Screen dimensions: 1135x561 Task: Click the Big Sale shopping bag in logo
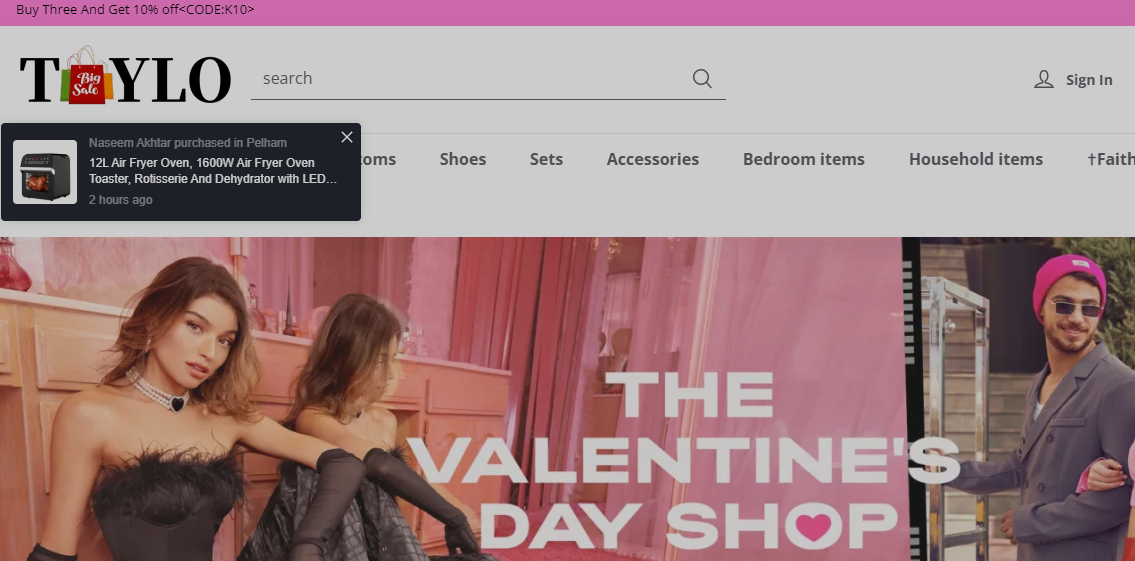(x=87, y=78)
